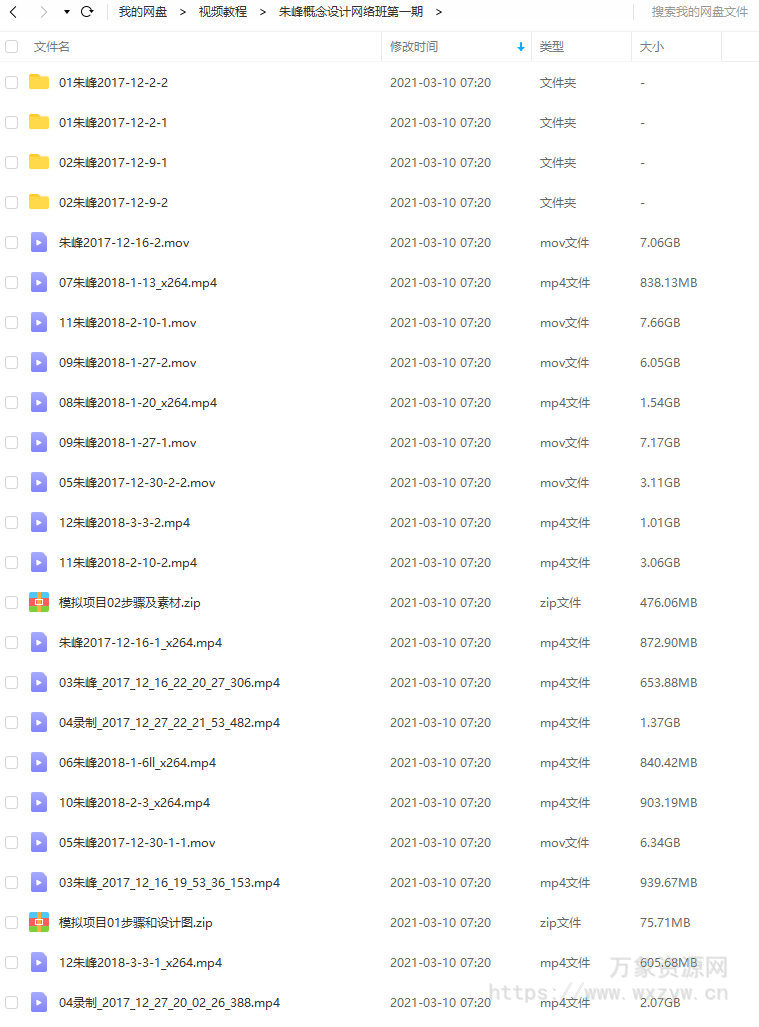Open the 01朱峰2017-12-2-2 folder icon

39,82
